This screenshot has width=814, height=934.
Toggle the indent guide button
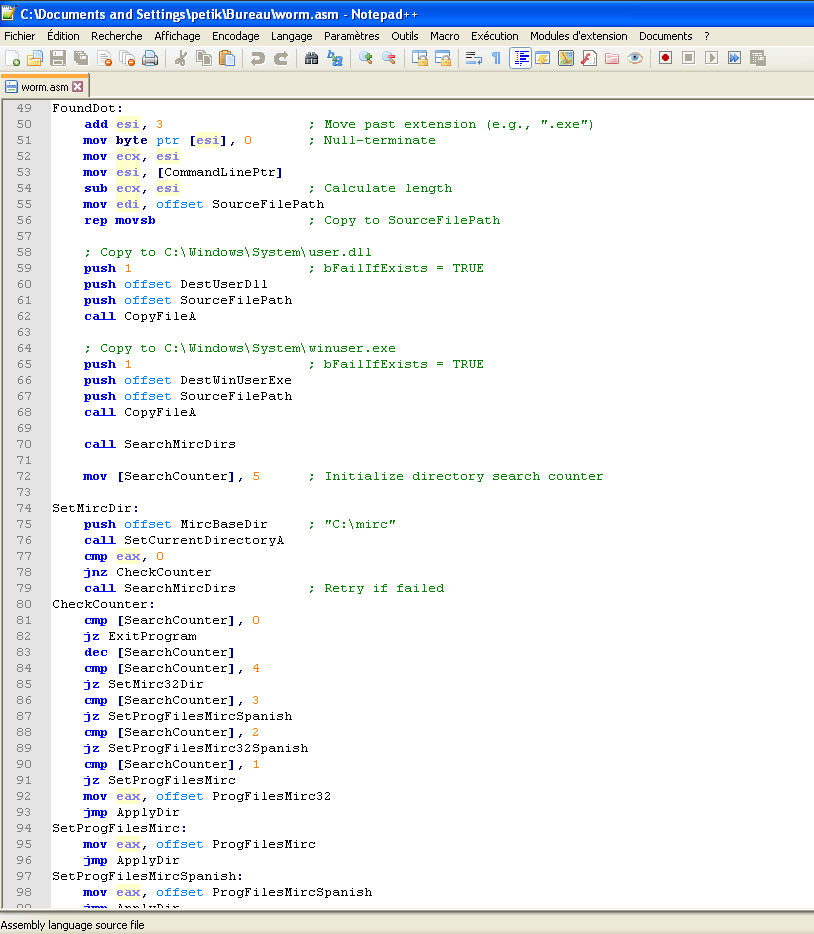(x=520, y=58)
